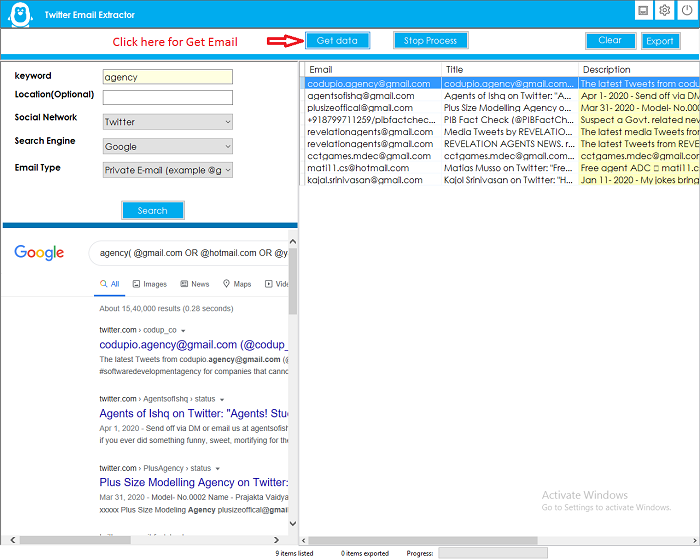This screenshot has width=700, height=560.
Task: Focus the keyword input field
Action: pyautogui.click(x=167, y=77)
